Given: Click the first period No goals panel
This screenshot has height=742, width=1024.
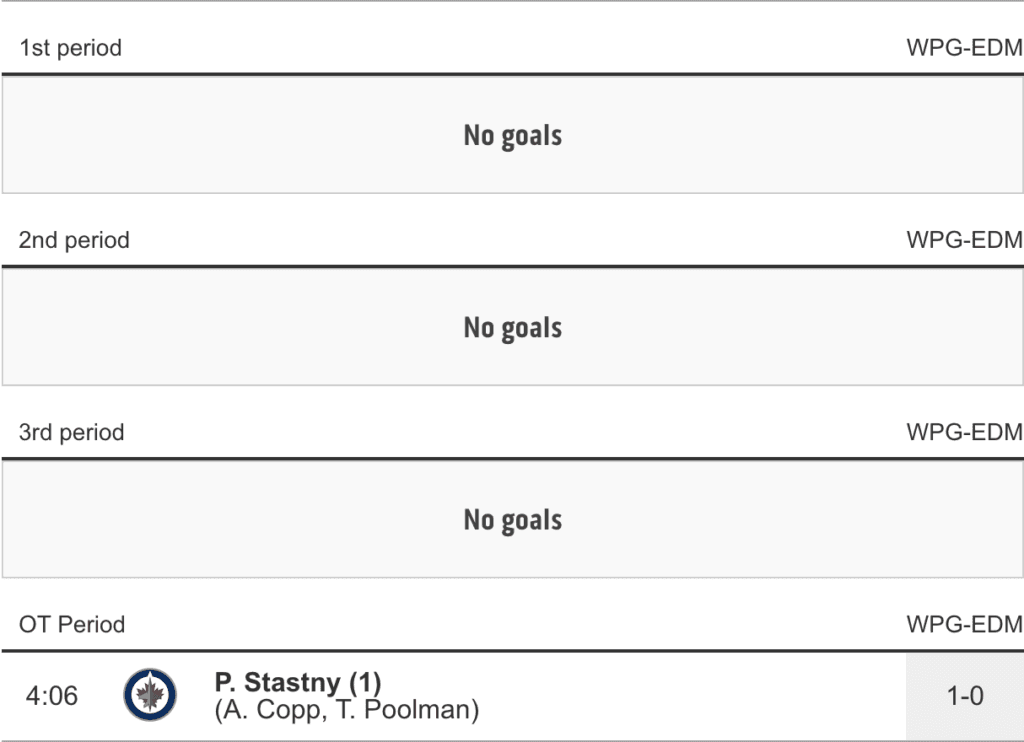Looking at the screenshot, I should [512, 135].
